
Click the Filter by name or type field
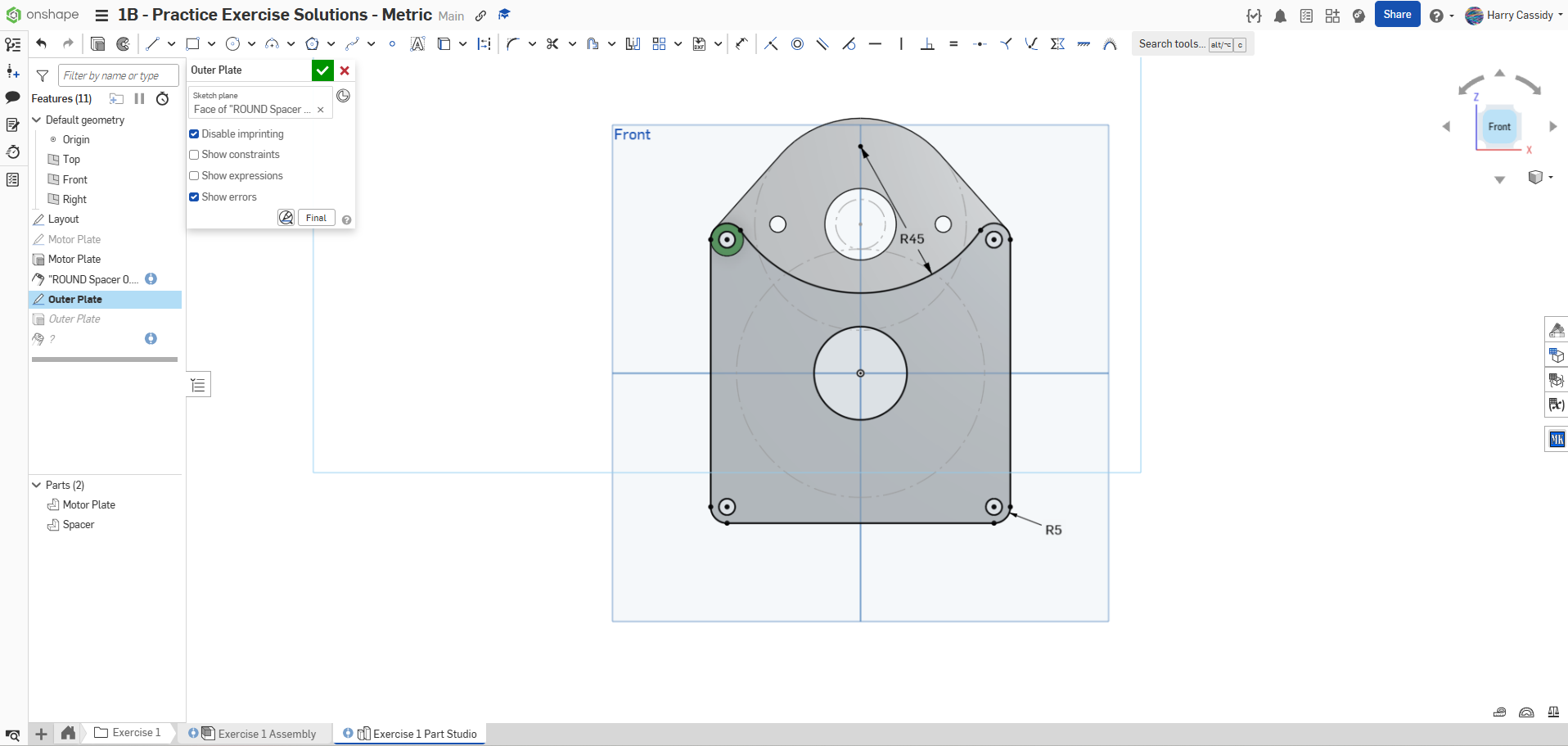coord(118,76)
